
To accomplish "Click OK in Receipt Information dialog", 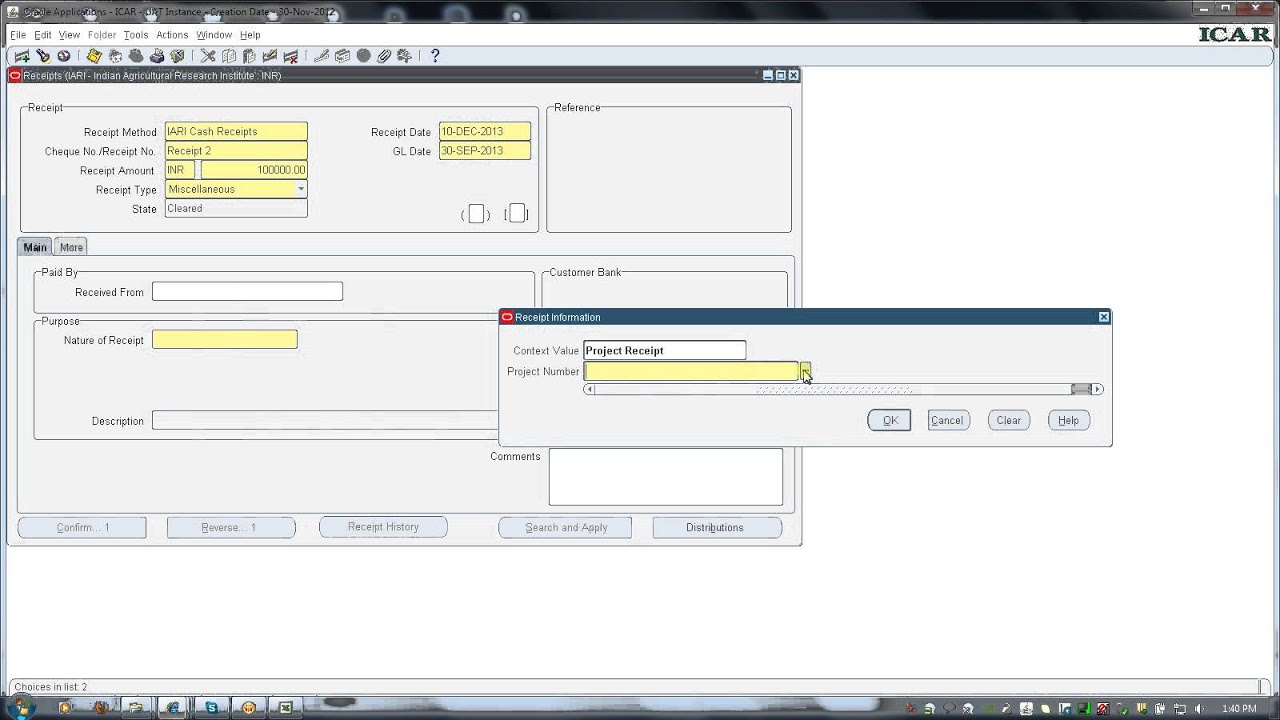I will pos(889,420).
